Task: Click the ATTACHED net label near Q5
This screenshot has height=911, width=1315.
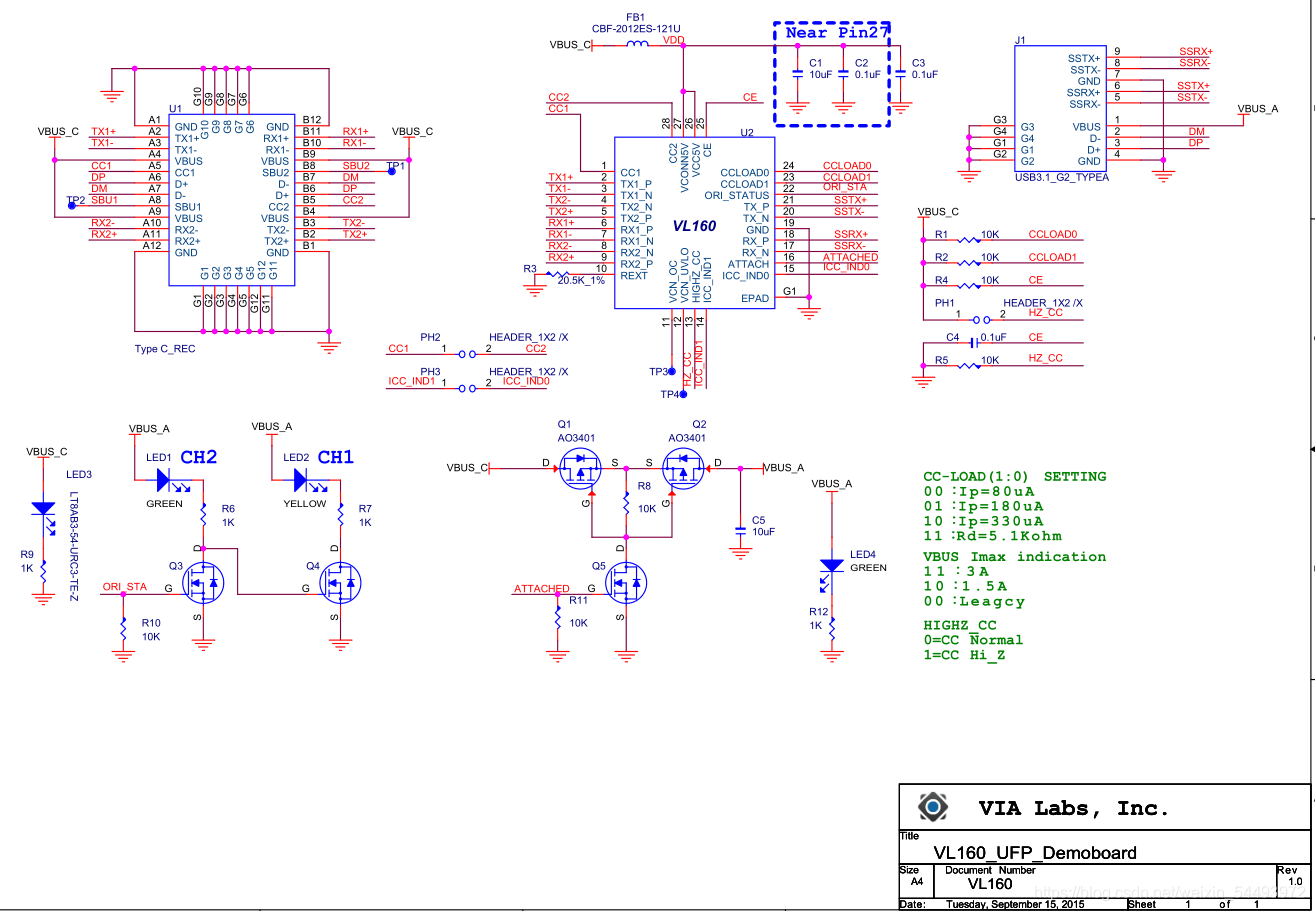Action: pyautogui.click(x=541, y=588)
